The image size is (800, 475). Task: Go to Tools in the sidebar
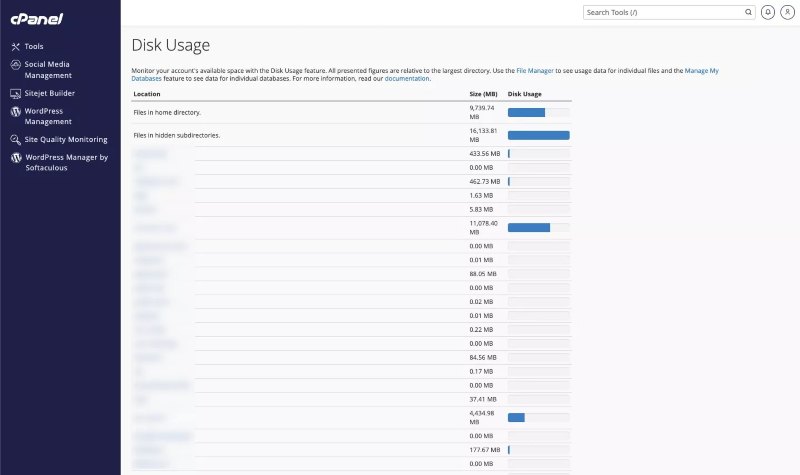pos(34,46)
